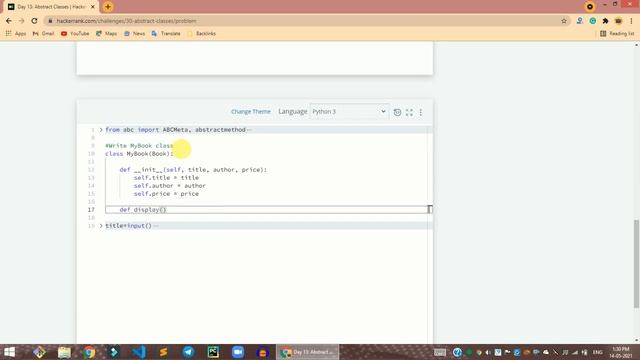640x360 pixels.
Task: Open the Apps bookmarks shortcut
Action: [16, 33]
